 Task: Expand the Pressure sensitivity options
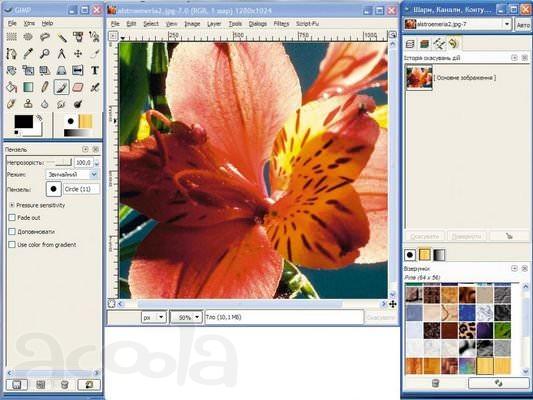pyautogui.click(x=12, y=205)
